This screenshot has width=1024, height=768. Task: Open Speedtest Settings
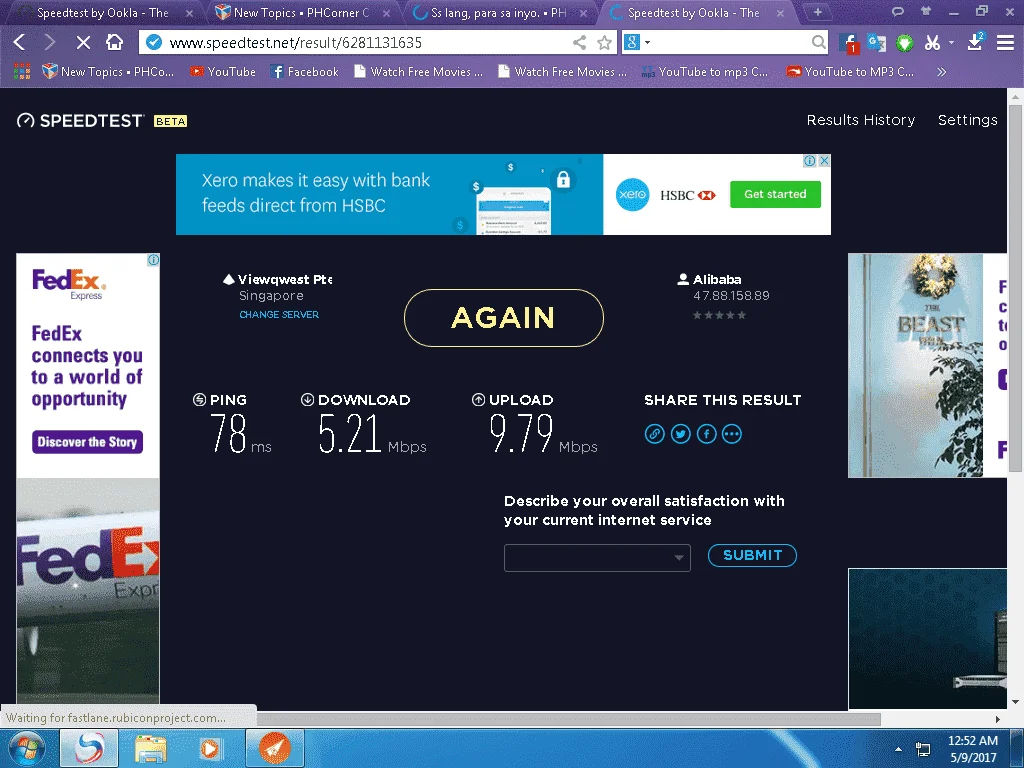pos(967,120)
